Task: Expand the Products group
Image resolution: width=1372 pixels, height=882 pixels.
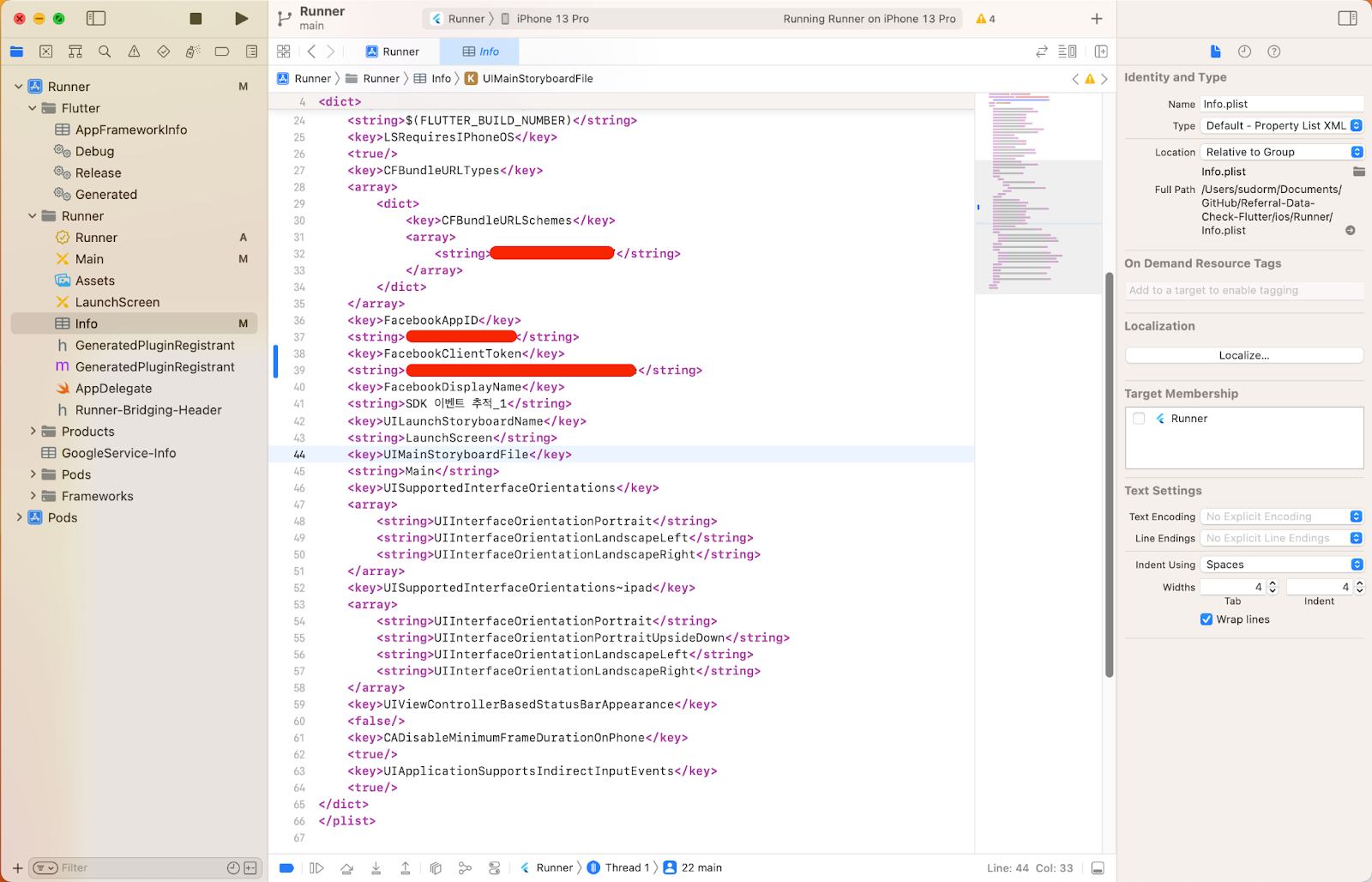Action: coord(33,432)
